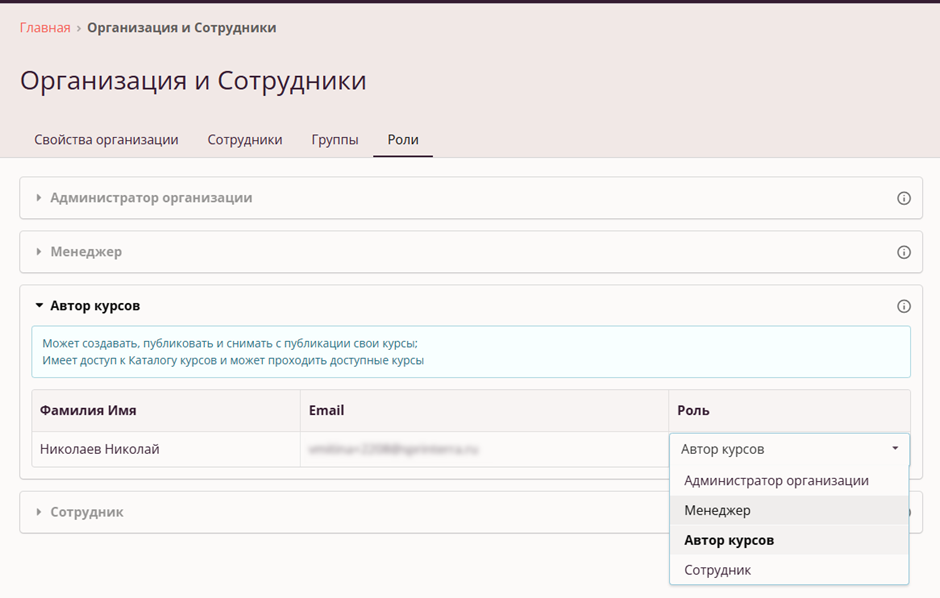Click the info icon beside Автор курсов
This screenshot has width=940, height=598.
(x=904, y=306)
